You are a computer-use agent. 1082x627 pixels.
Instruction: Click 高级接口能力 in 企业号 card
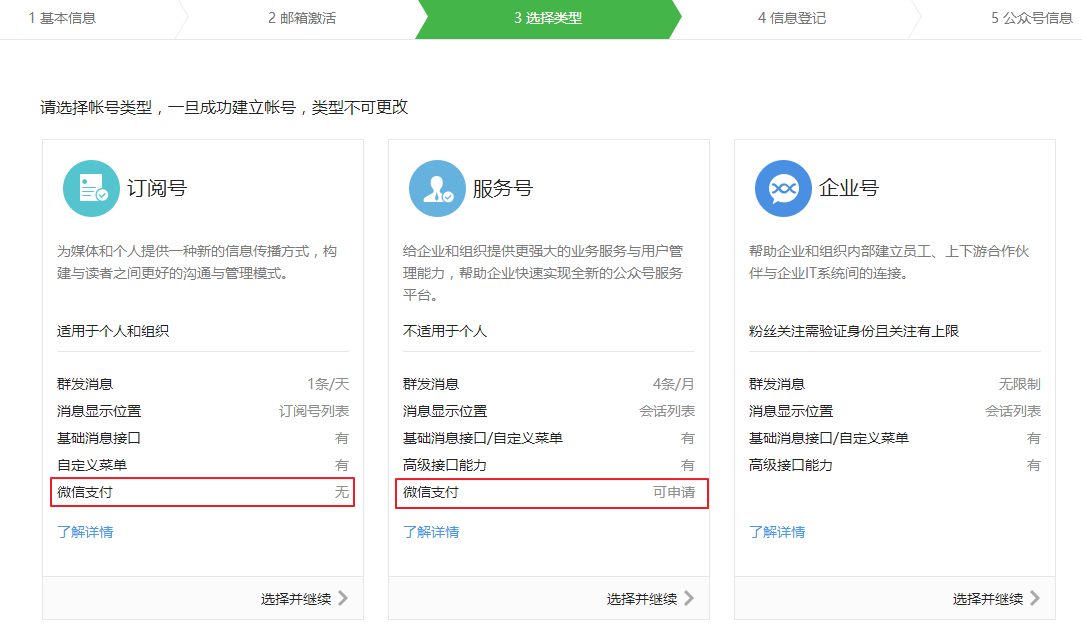[791, 465]
